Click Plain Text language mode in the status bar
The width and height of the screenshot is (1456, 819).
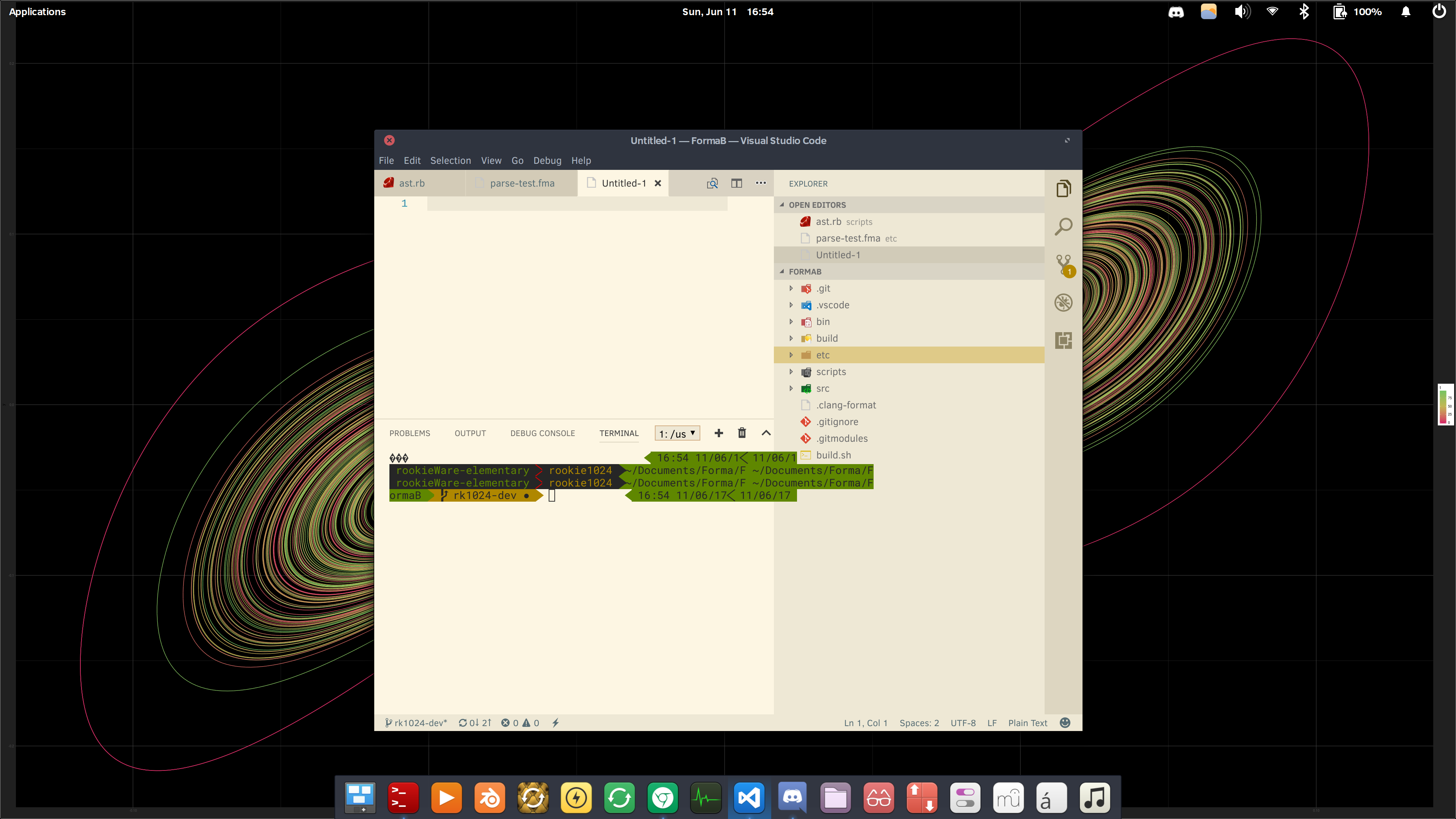click(x=1028, y=722)
